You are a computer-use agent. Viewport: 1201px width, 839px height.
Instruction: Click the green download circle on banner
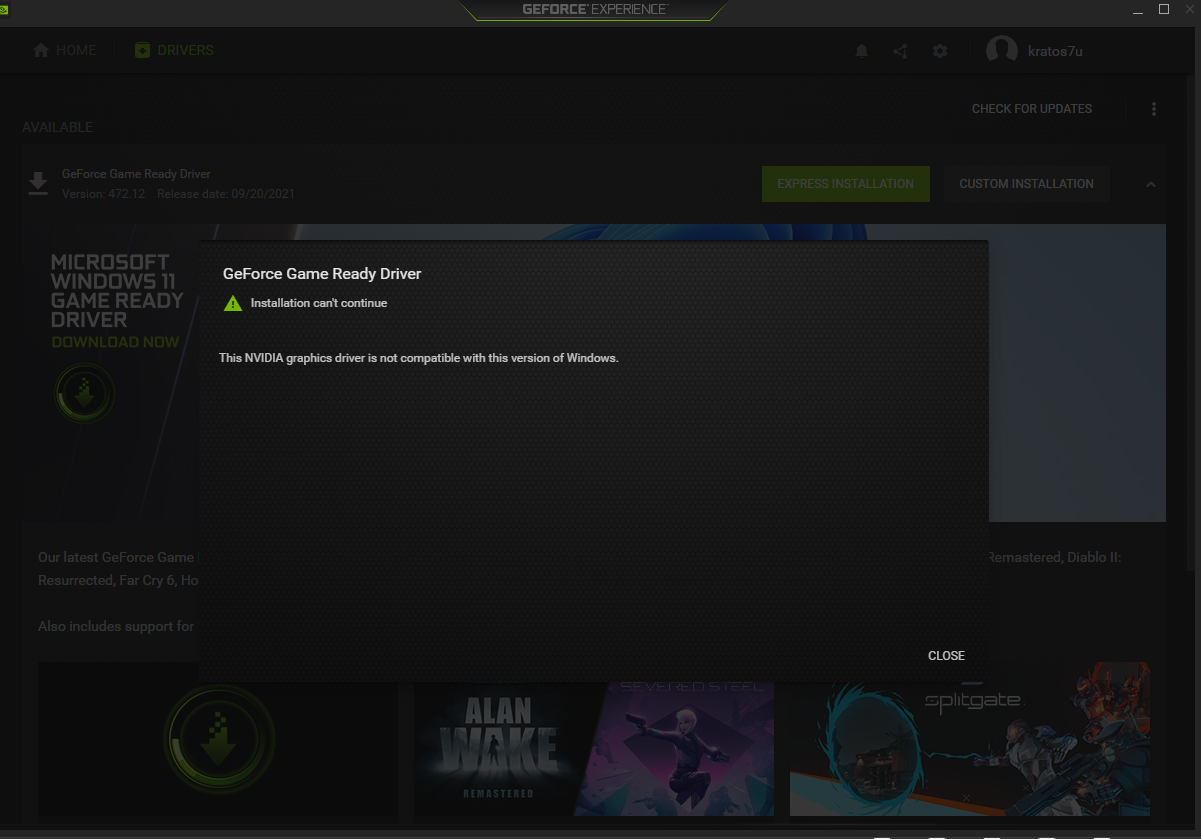coord(84,392)
